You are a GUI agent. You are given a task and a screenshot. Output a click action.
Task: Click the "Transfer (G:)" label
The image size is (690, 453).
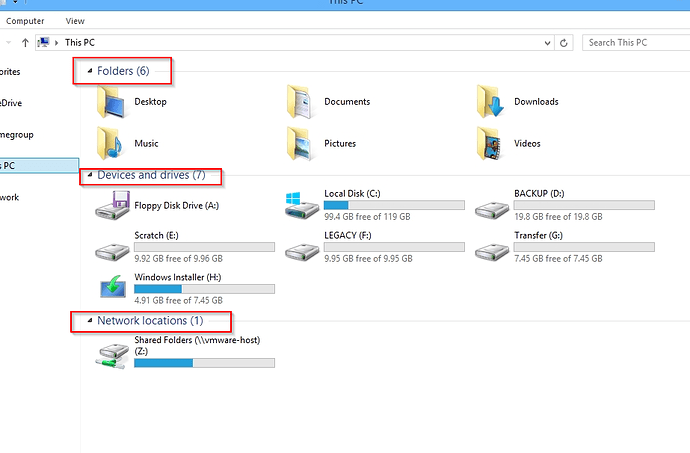coord(538,236)
